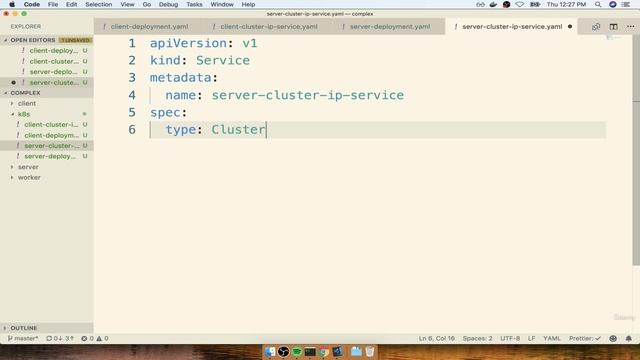
Task: Open Visual Studio Code from the dock
Action: pos(338,351)
